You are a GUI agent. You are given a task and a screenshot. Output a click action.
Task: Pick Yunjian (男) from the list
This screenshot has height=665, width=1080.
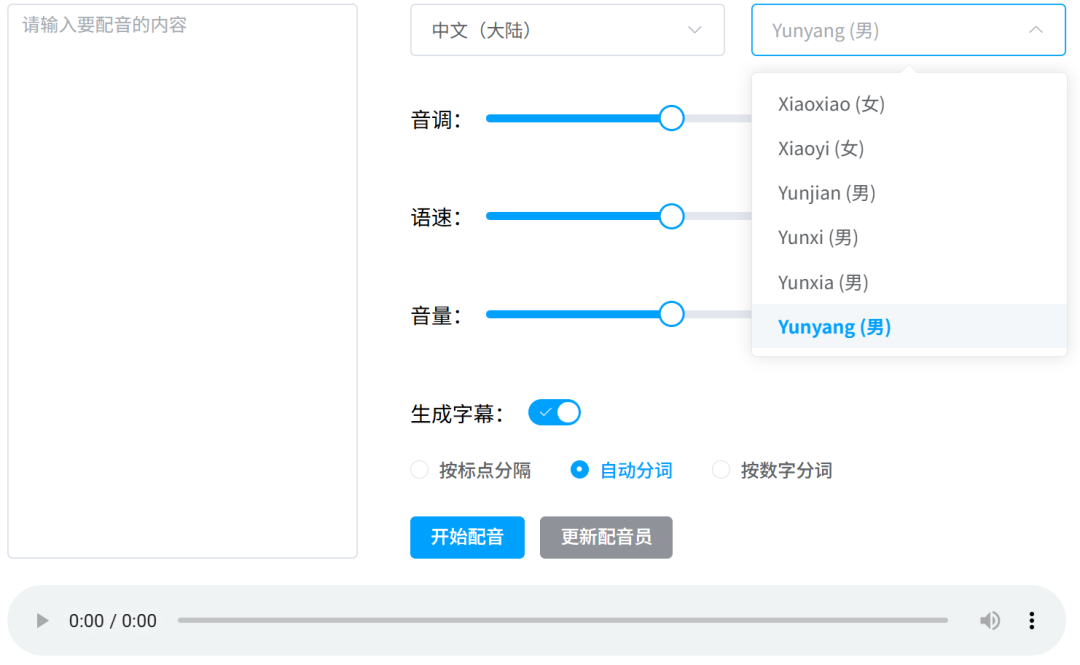tap(826, 193)
